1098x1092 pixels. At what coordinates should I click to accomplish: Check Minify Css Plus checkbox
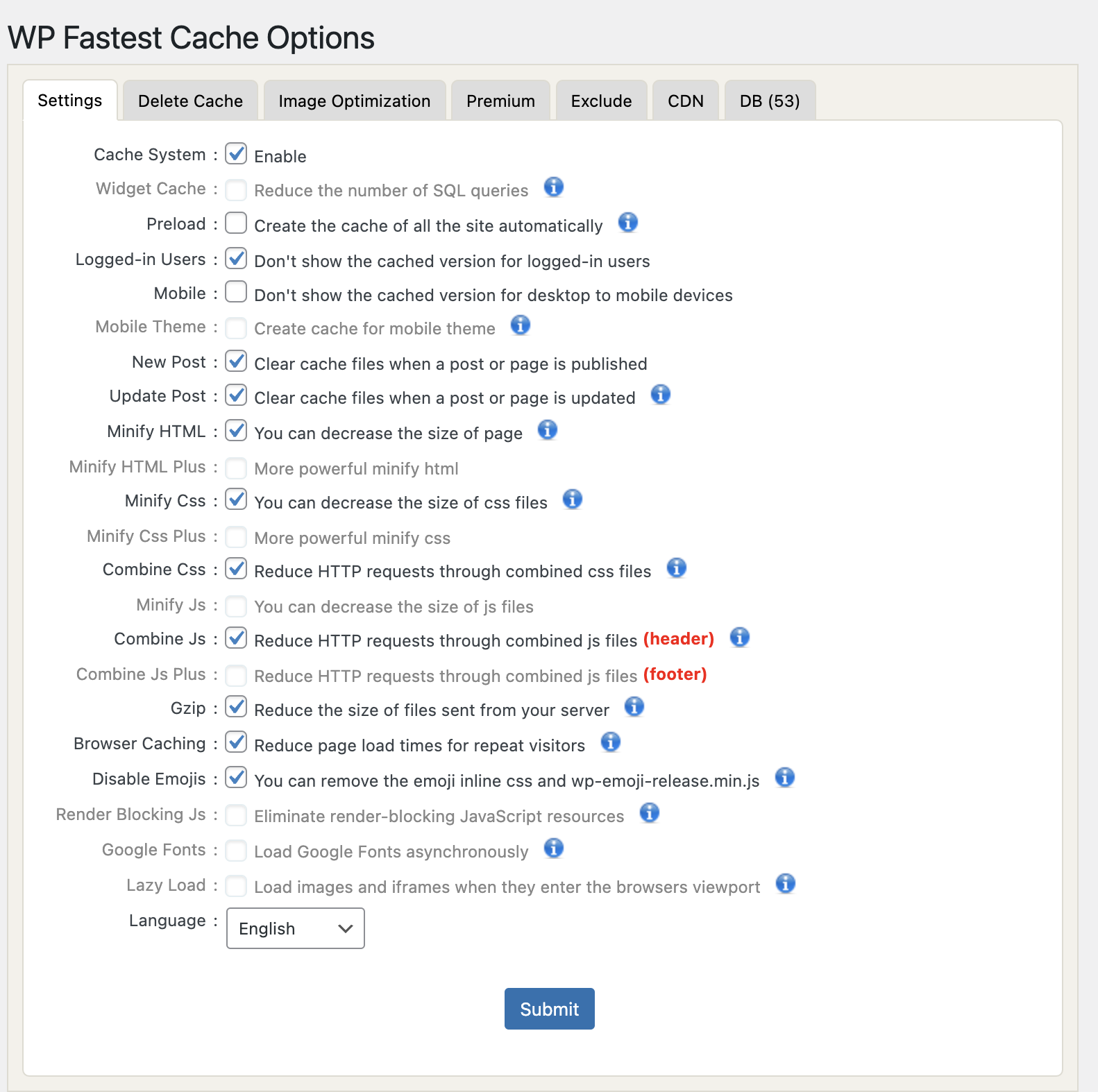pyautogui.click(x=236, y=537)
